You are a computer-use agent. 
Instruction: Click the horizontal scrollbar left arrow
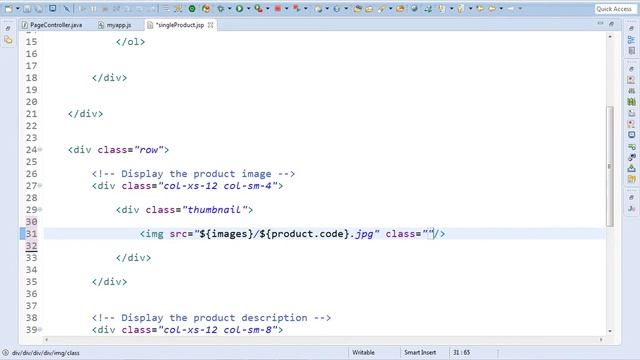(x=46, y=340)
